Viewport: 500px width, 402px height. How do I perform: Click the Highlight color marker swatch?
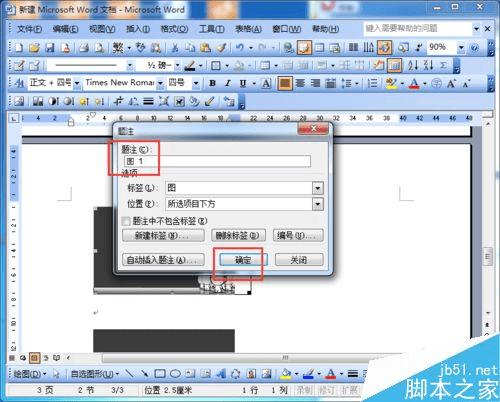(x=391, y=83)
